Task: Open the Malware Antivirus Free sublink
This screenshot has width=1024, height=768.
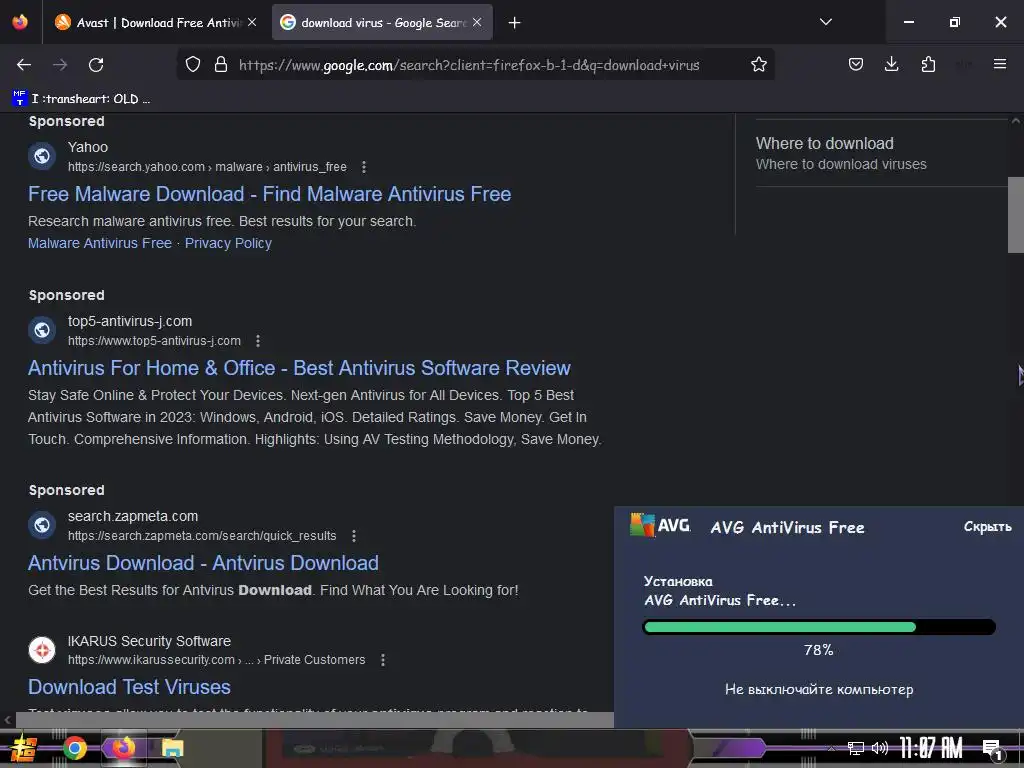Action: pos(99,243)
